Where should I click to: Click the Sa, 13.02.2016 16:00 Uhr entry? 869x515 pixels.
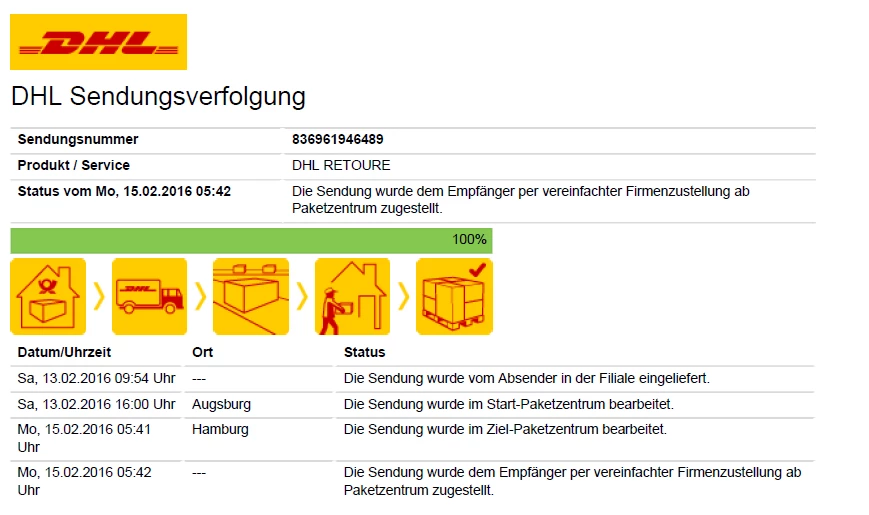(96, 404)
